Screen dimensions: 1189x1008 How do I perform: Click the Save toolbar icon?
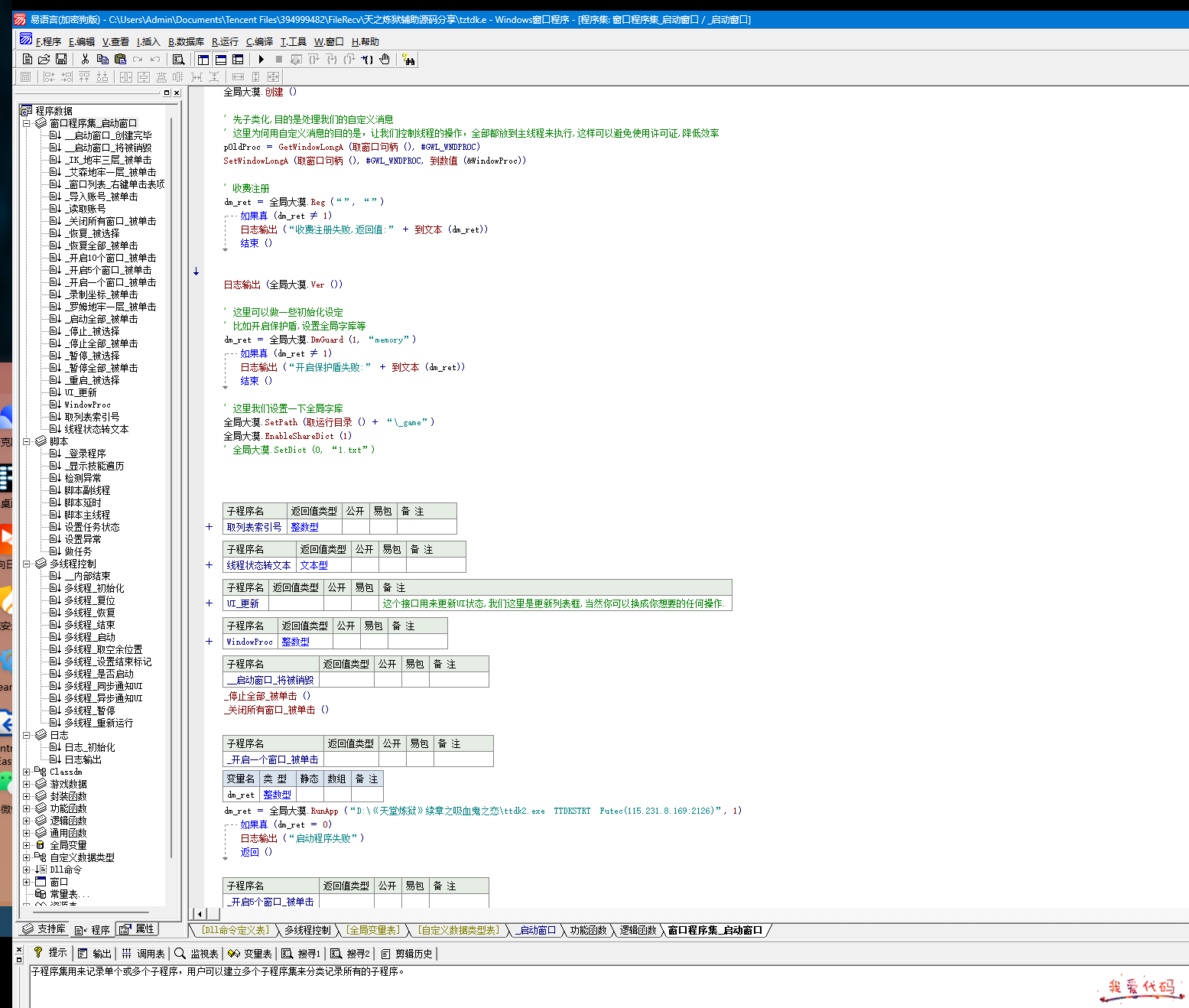pos(61,60)
